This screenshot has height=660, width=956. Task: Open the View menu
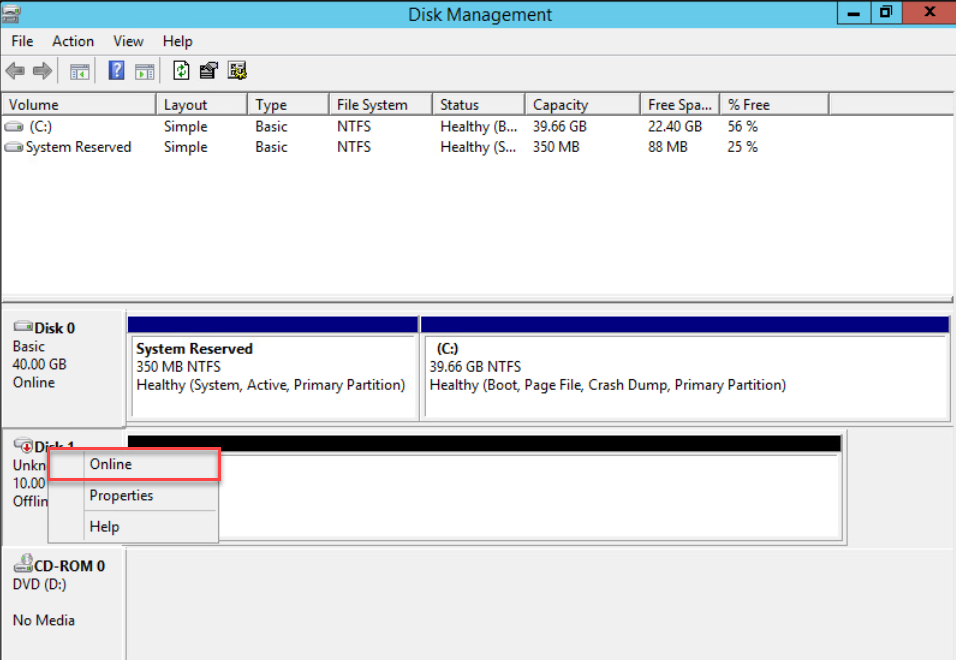127,41
